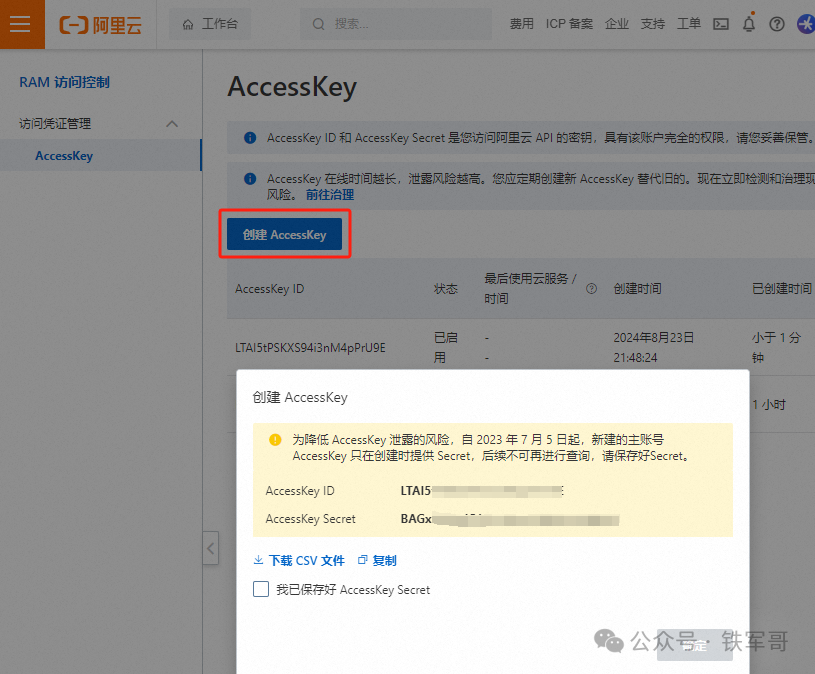Click the 下载 CSV 文件 link
815x674 pixels.
pyautogui.click(x=299, y=560)
